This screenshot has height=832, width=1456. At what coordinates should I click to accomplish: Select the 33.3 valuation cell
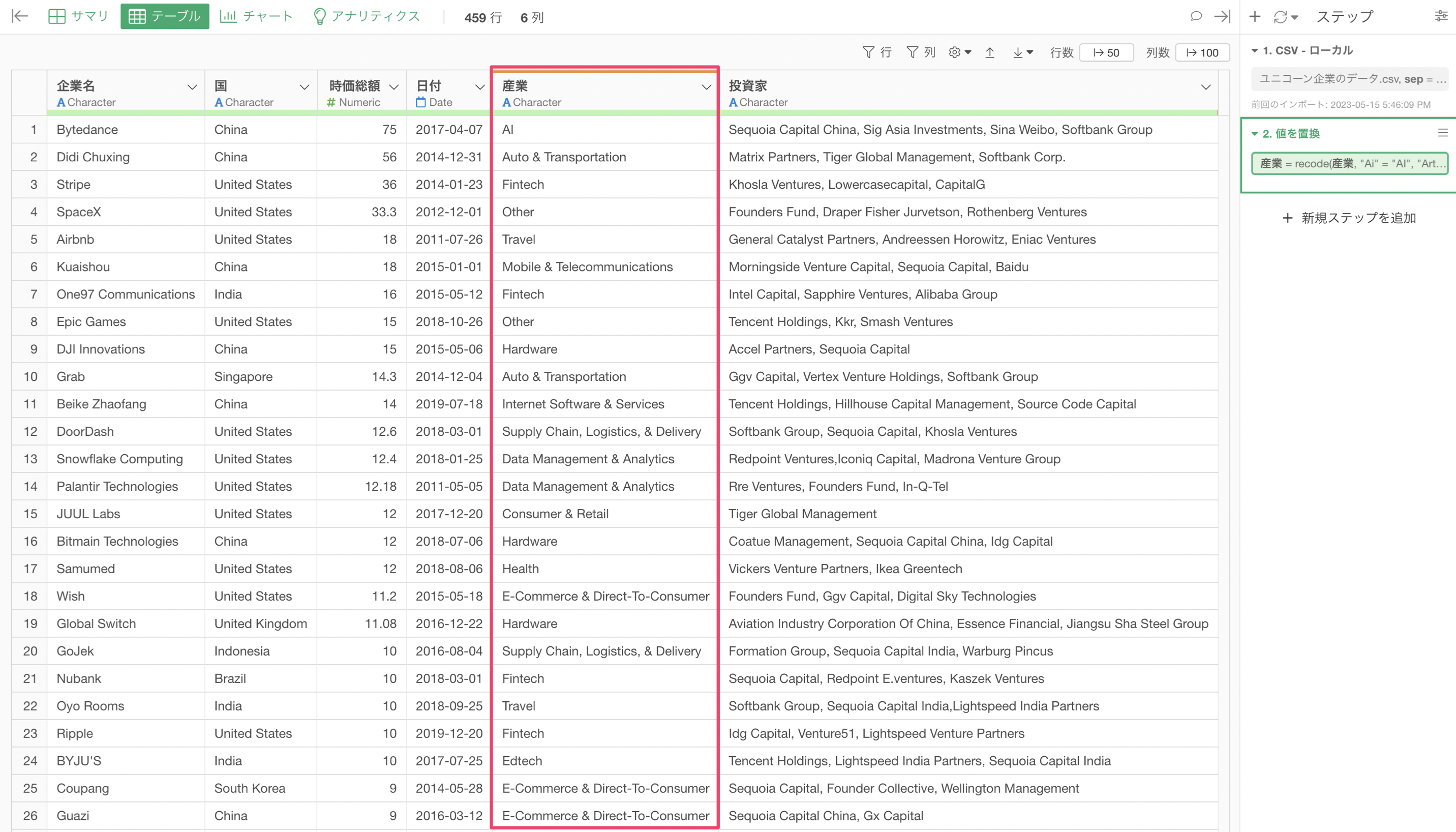361,212
